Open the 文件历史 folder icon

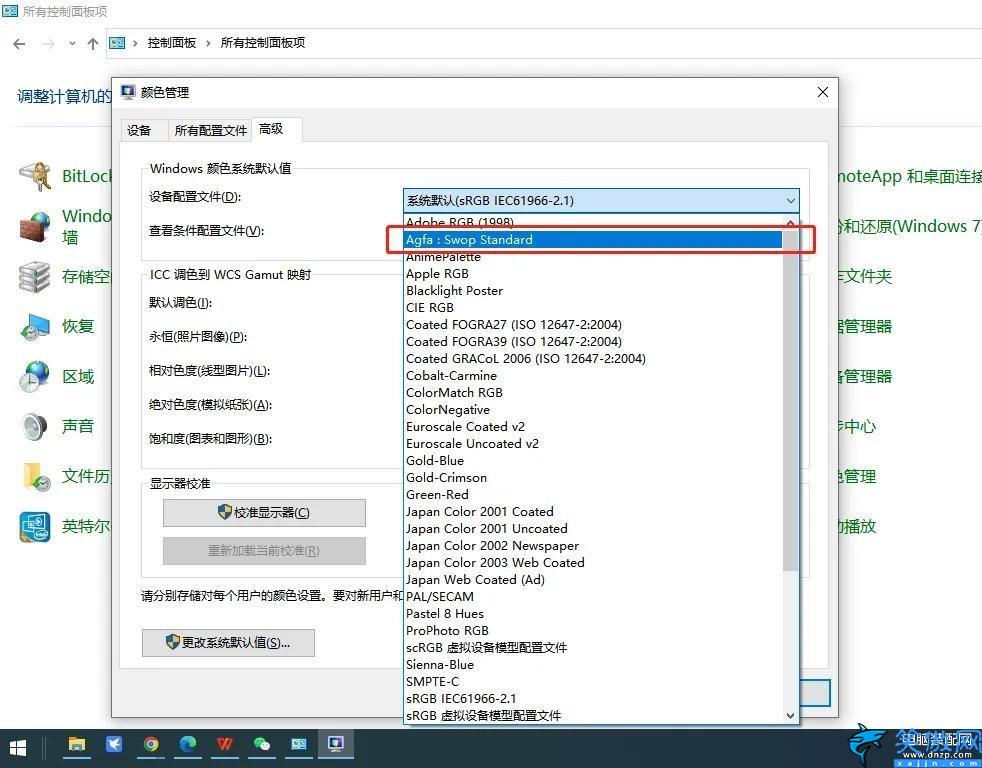point(35,477)
